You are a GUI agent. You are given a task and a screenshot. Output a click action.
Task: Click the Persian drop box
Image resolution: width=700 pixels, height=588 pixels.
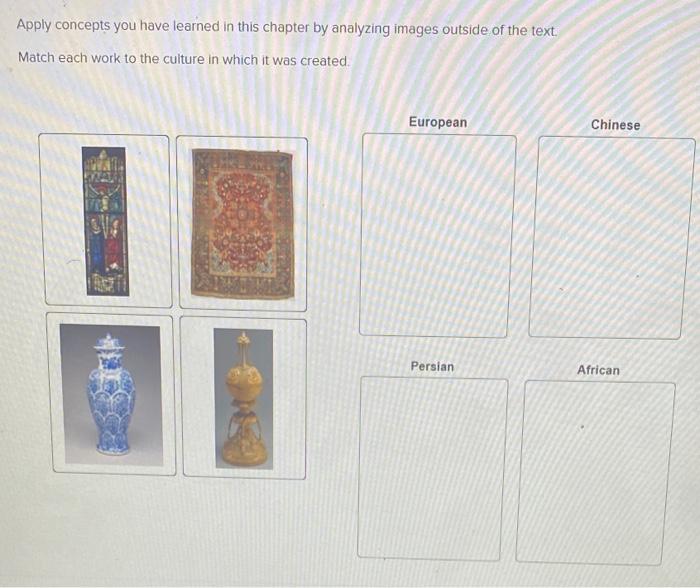tap(432, 468)
